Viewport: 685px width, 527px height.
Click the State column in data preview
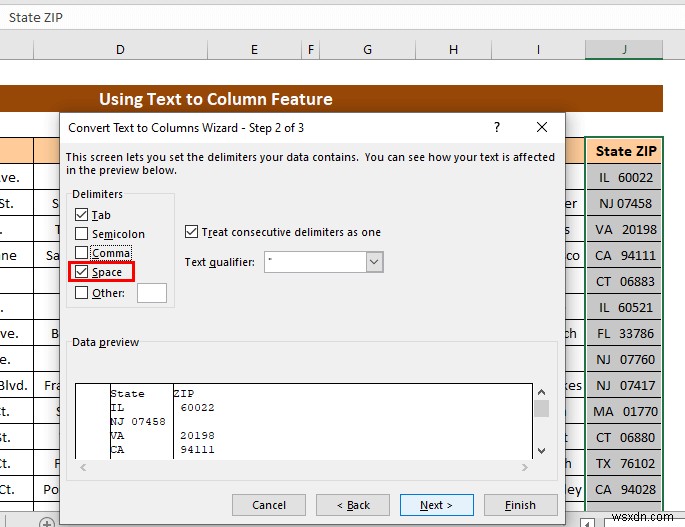coord(142,421)
